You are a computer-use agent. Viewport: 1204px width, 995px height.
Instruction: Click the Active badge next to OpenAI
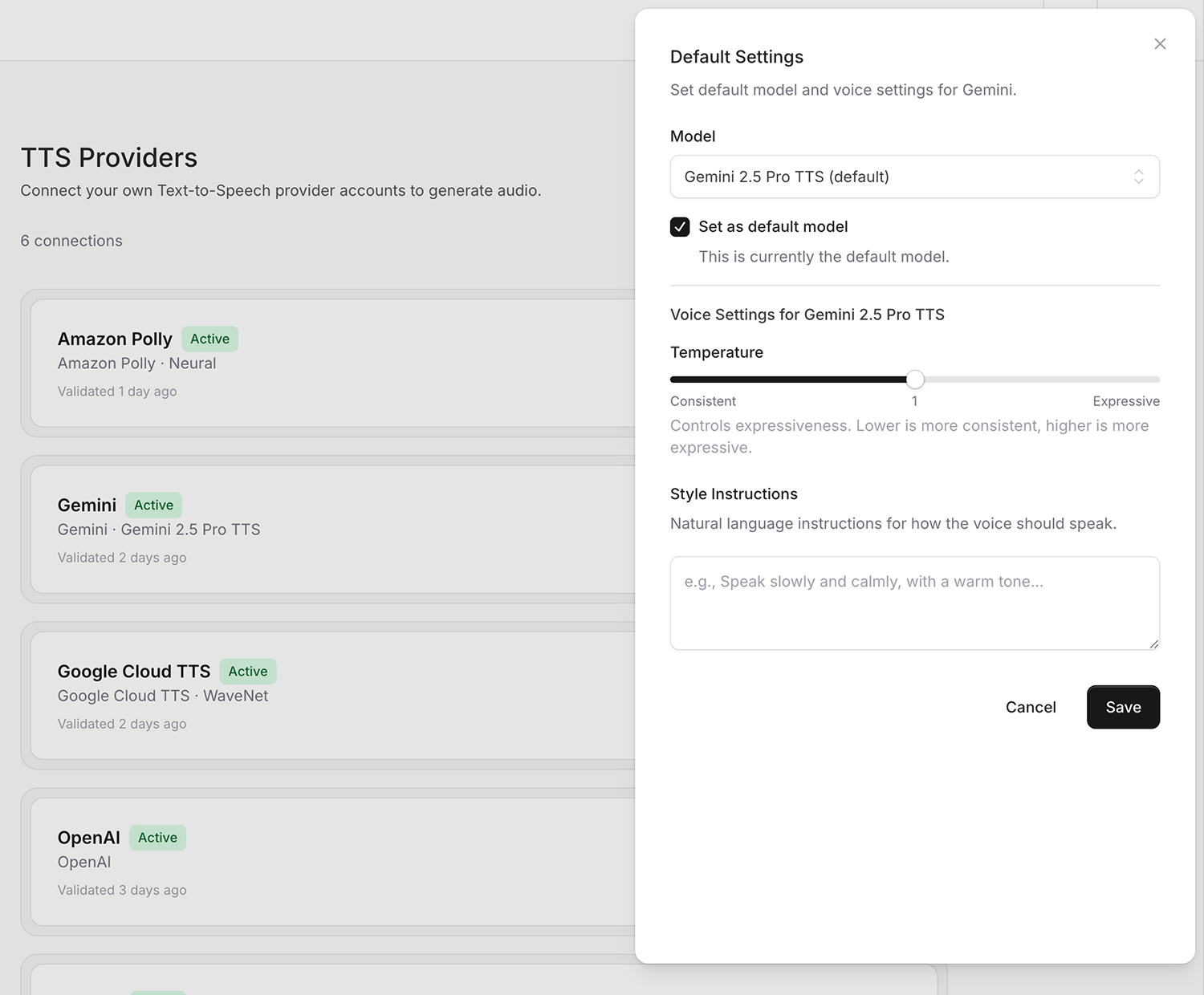pos(157,838)
